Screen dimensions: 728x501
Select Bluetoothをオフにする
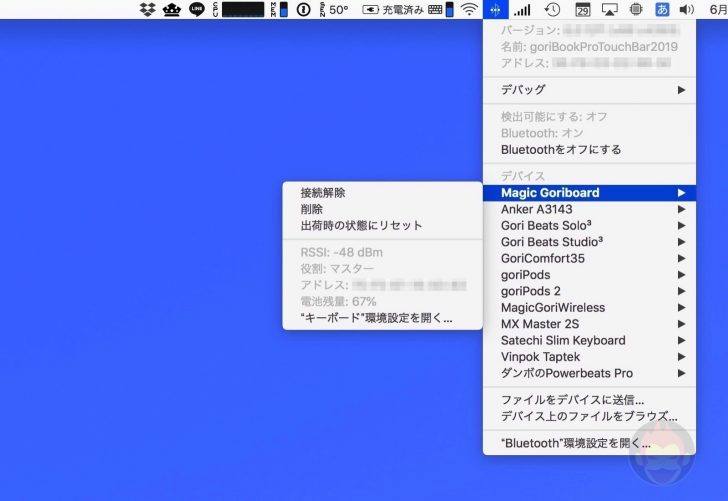point(589,150)
